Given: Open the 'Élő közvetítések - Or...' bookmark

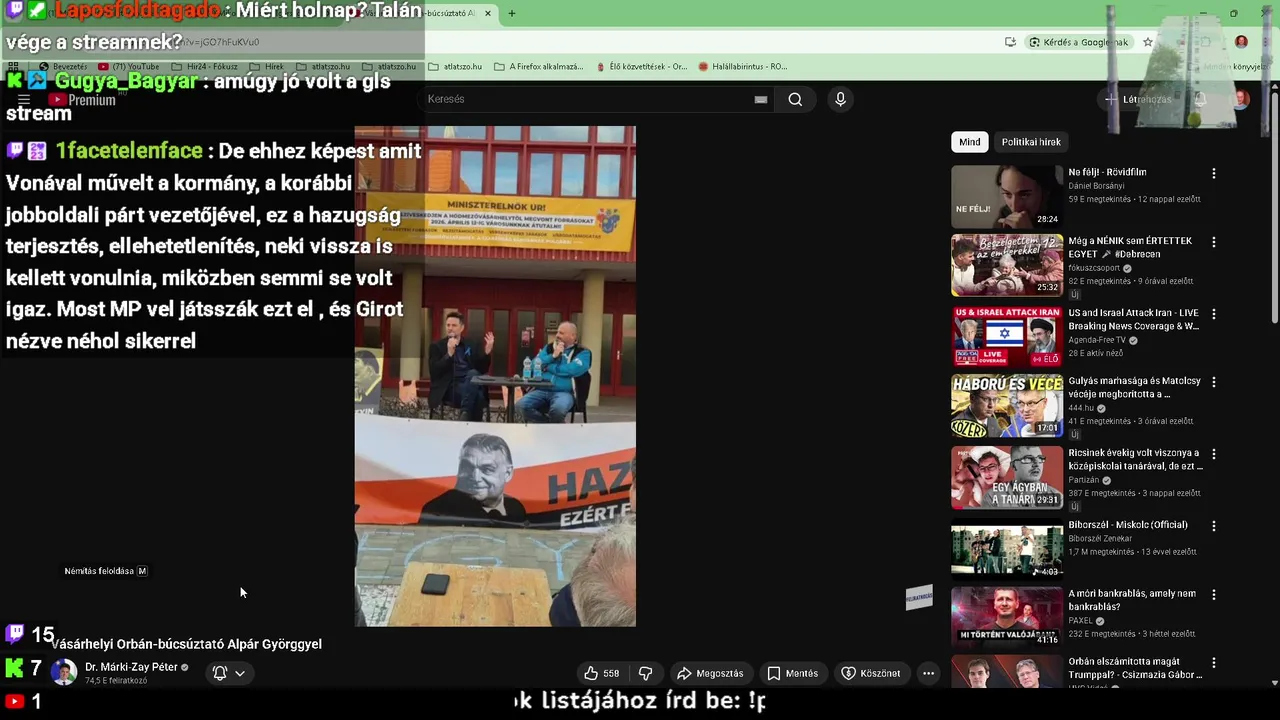Looking at the screenshot, I should (641, 67).
